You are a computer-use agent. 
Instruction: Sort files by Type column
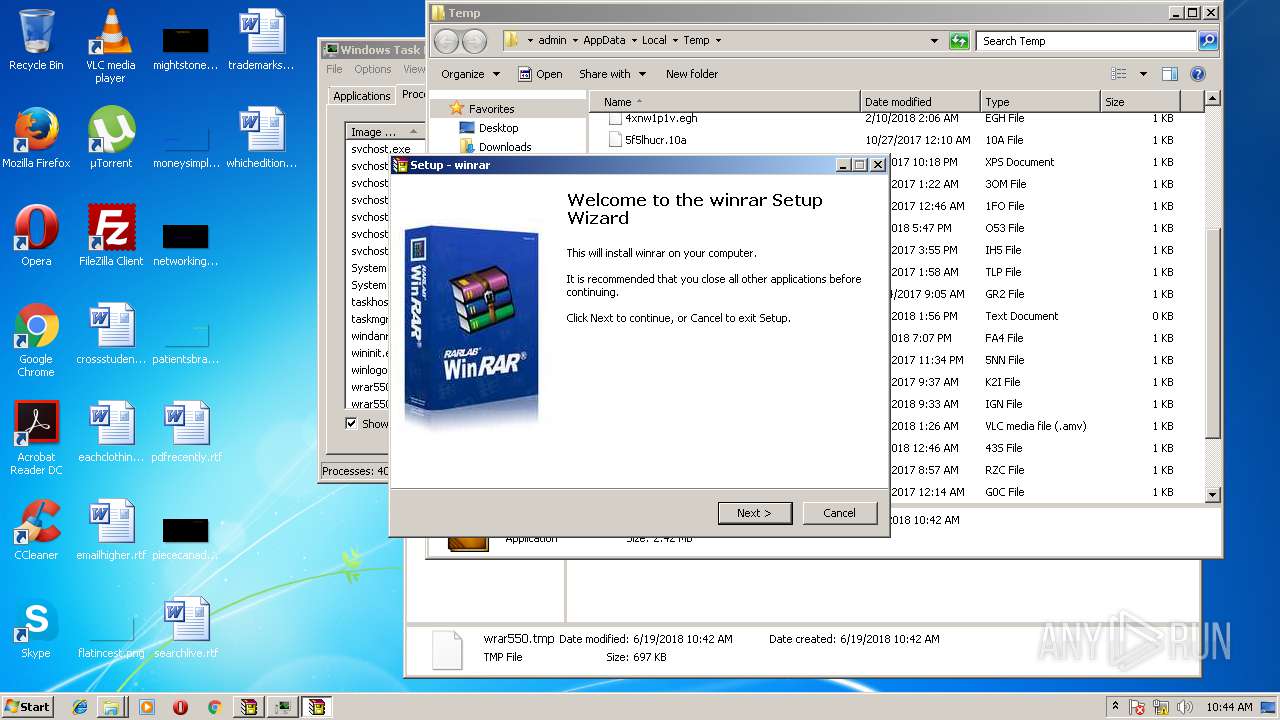click(1040, 102)
